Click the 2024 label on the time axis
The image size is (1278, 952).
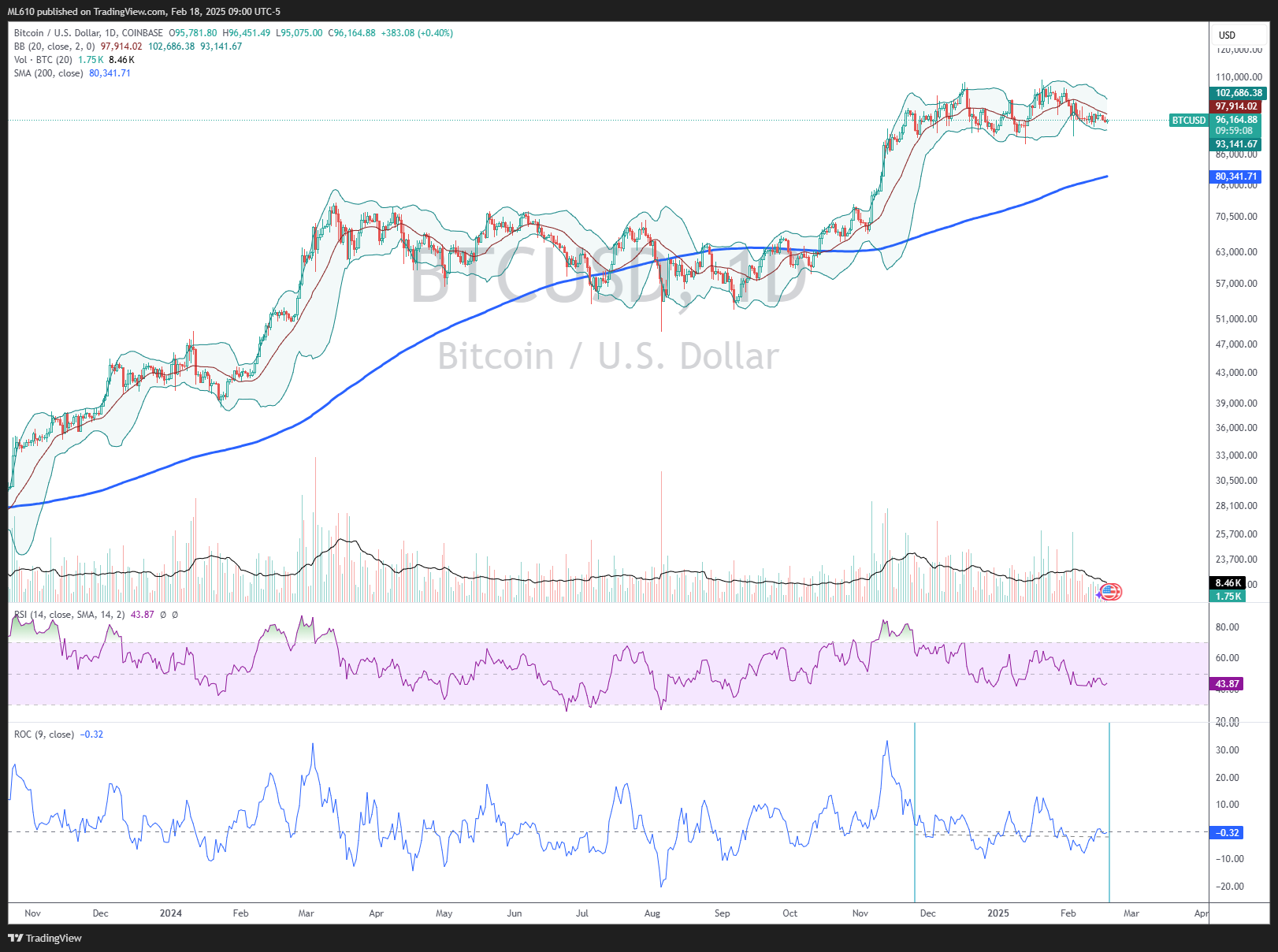[x=171, y=913]
